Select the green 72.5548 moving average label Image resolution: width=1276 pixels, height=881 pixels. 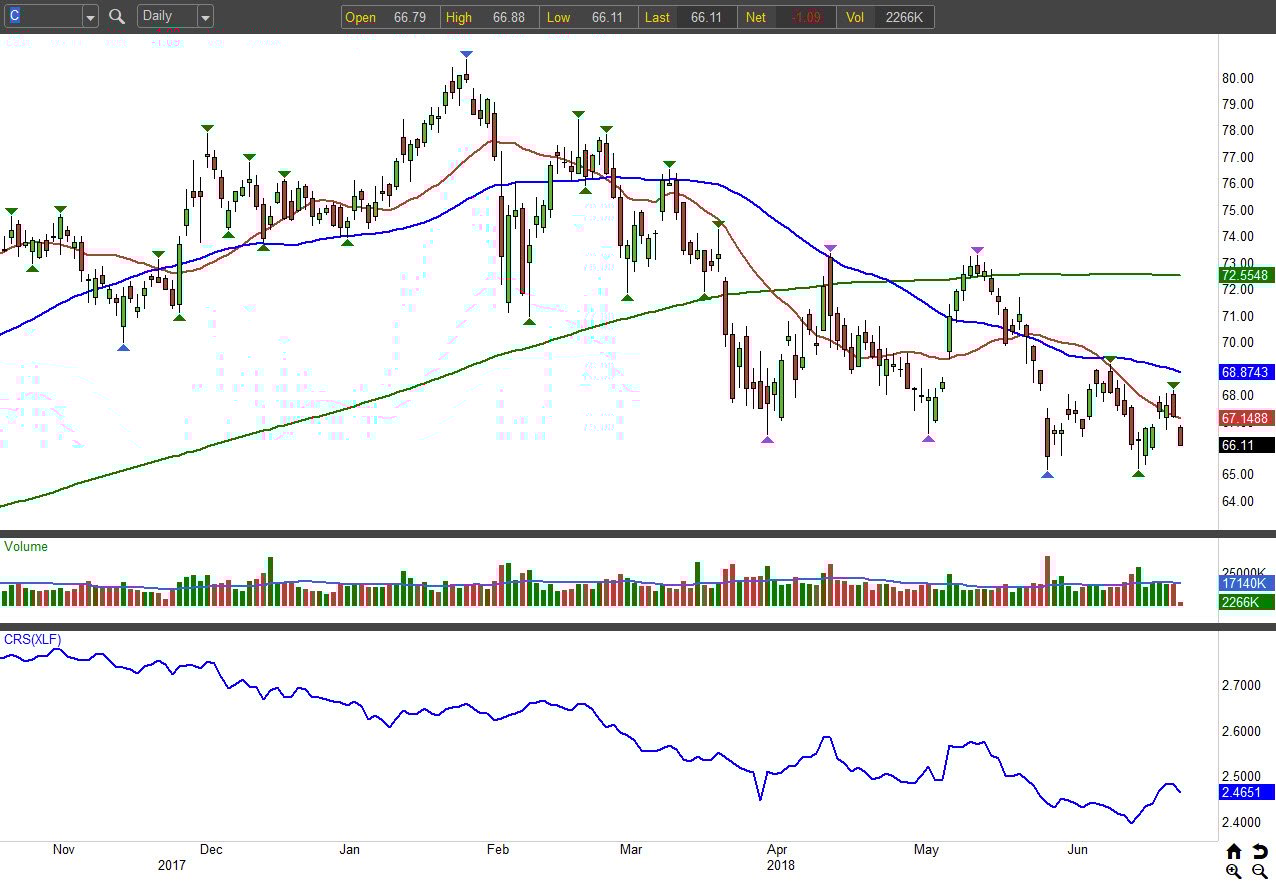point(1246,275)
